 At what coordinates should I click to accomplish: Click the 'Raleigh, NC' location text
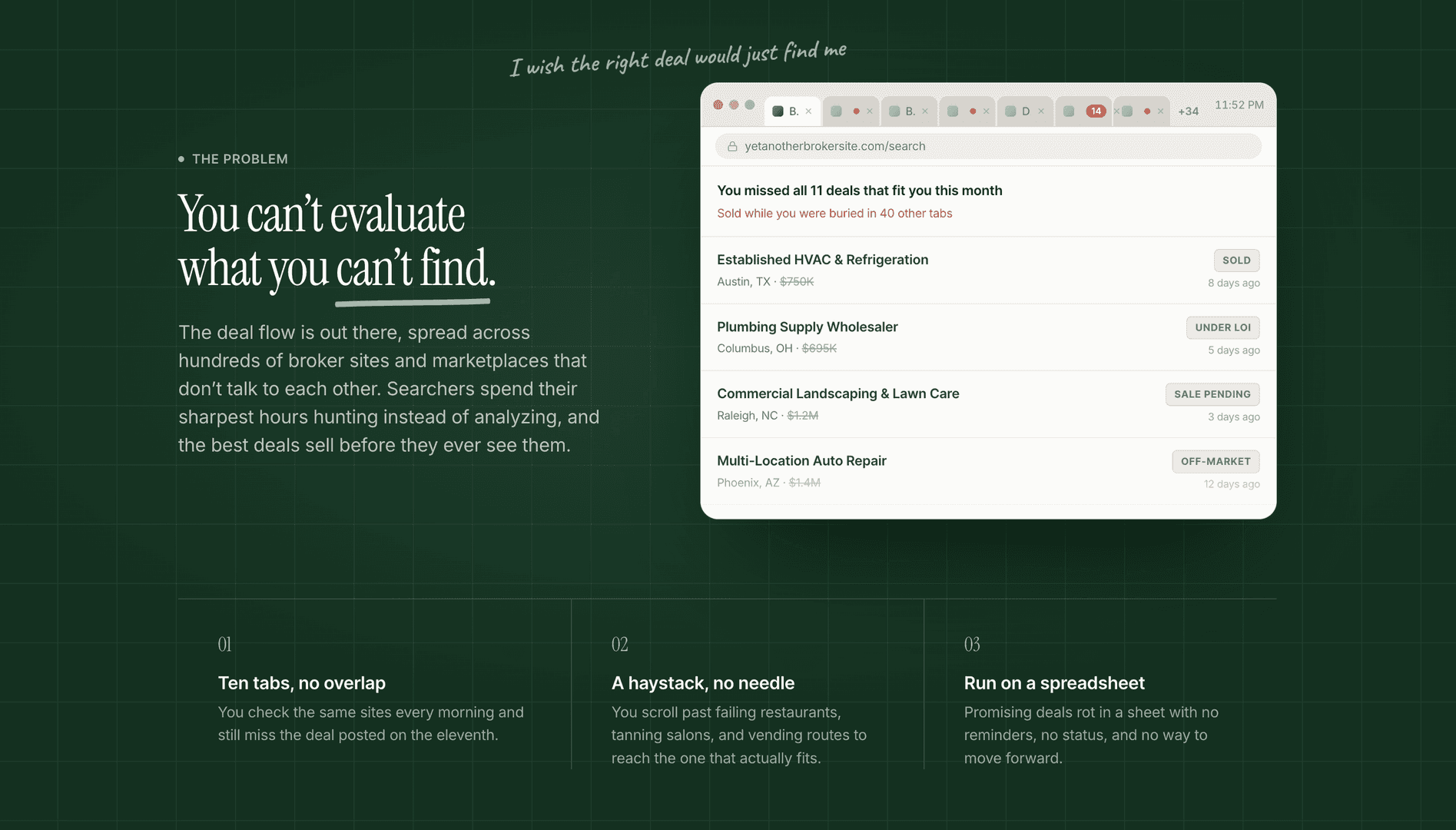748,416
